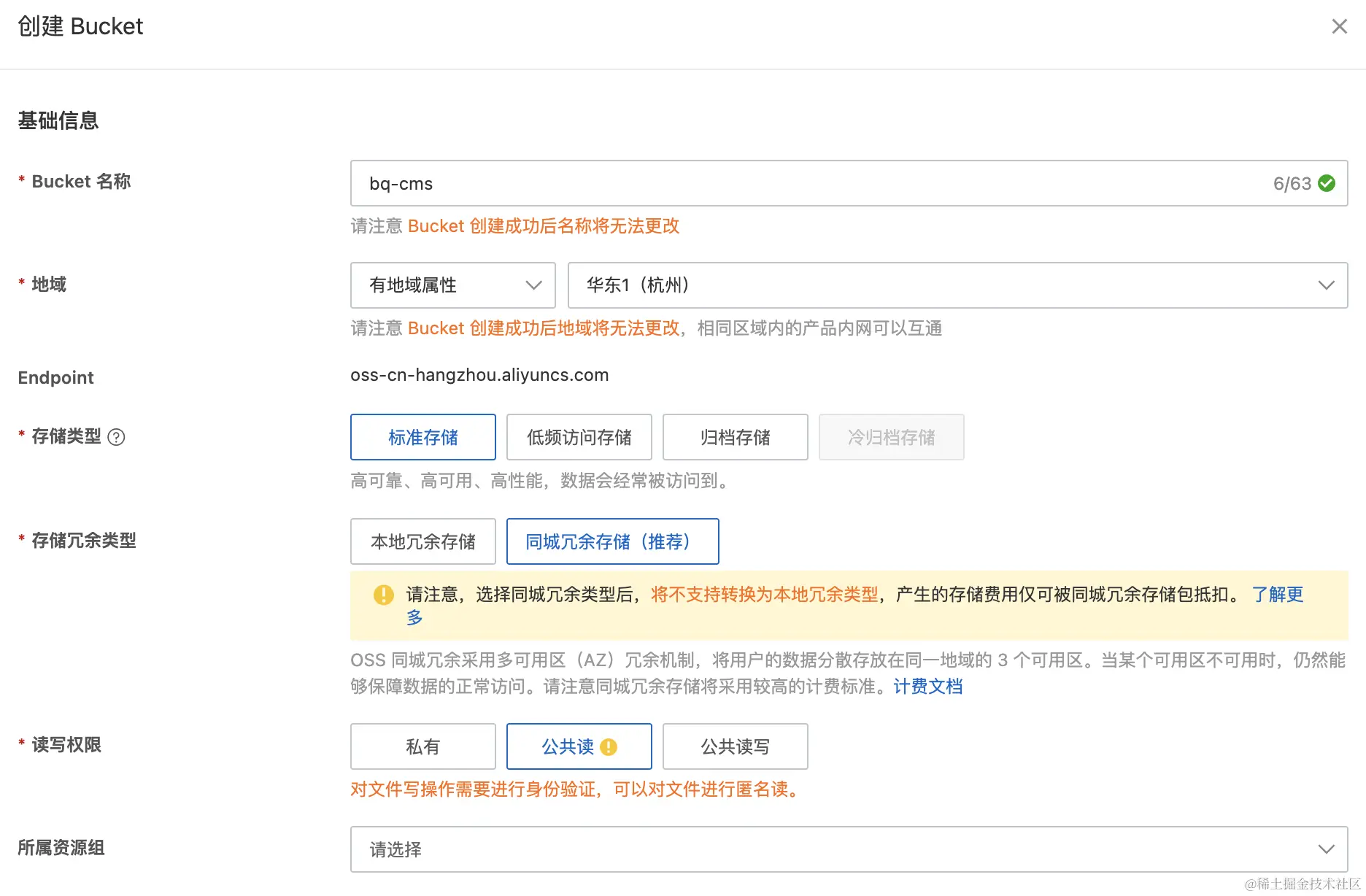Click the yellow warning icon in notice banner

pyautogui.click(x=383, y=595)
